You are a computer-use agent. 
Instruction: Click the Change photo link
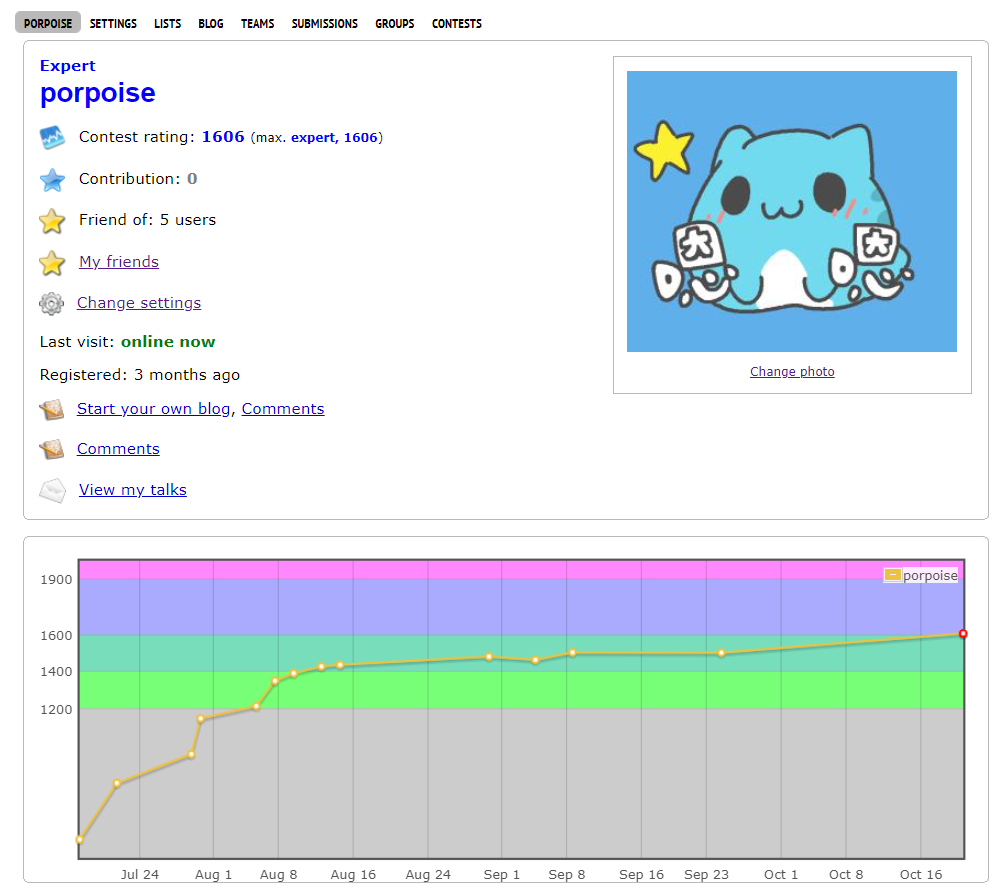coord(792,371)
